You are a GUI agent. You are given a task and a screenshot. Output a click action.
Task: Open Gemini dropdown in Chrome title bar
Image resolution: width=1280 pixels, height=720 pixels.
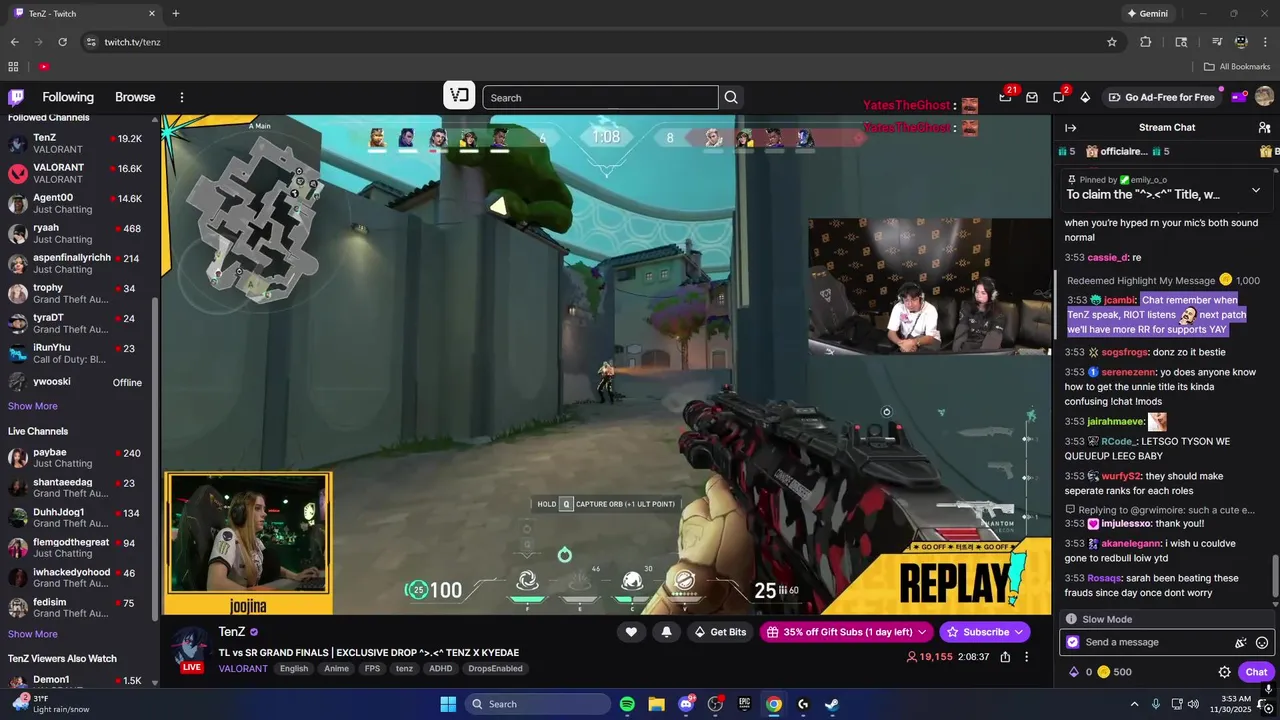1148,14
